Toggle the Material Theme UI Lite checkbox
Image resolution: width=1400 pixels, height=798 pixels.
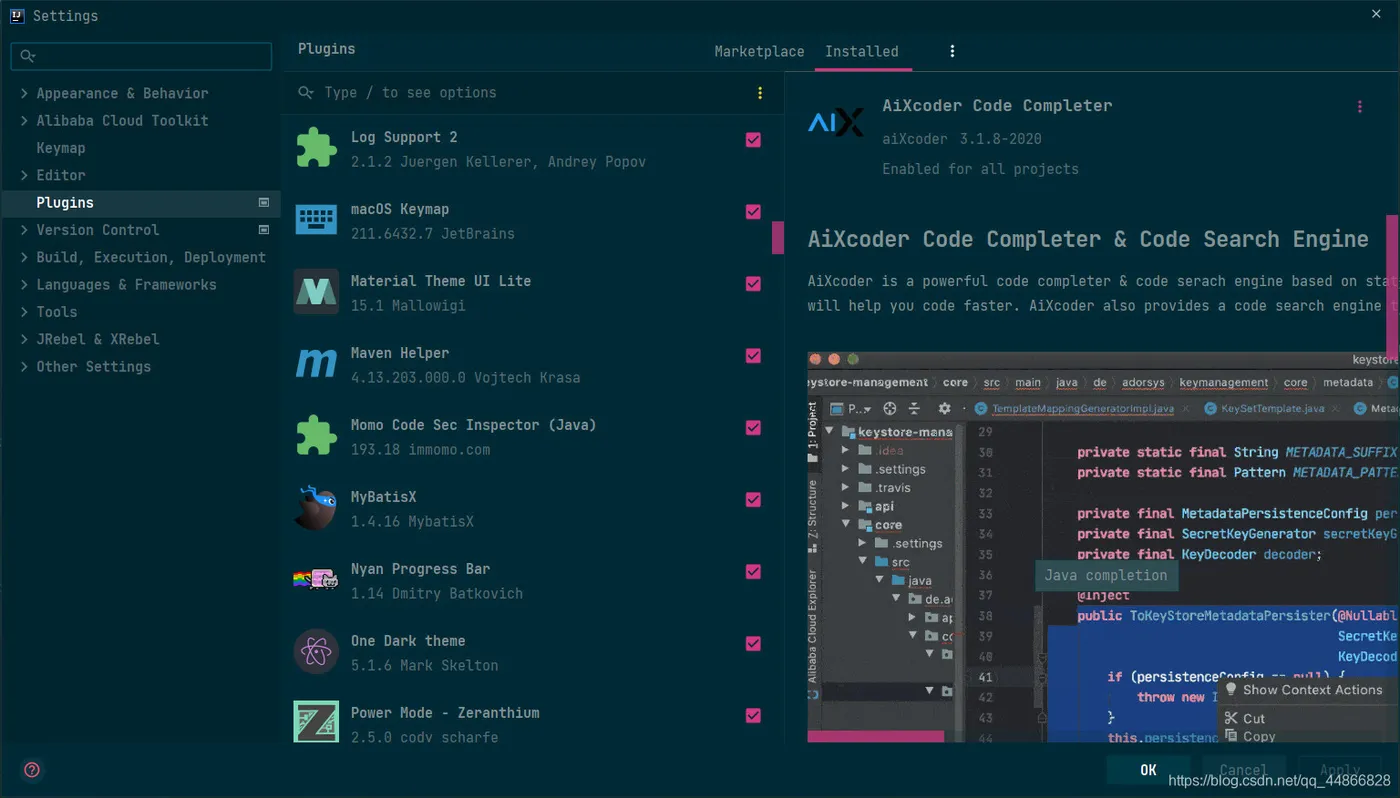coord(753,284)
